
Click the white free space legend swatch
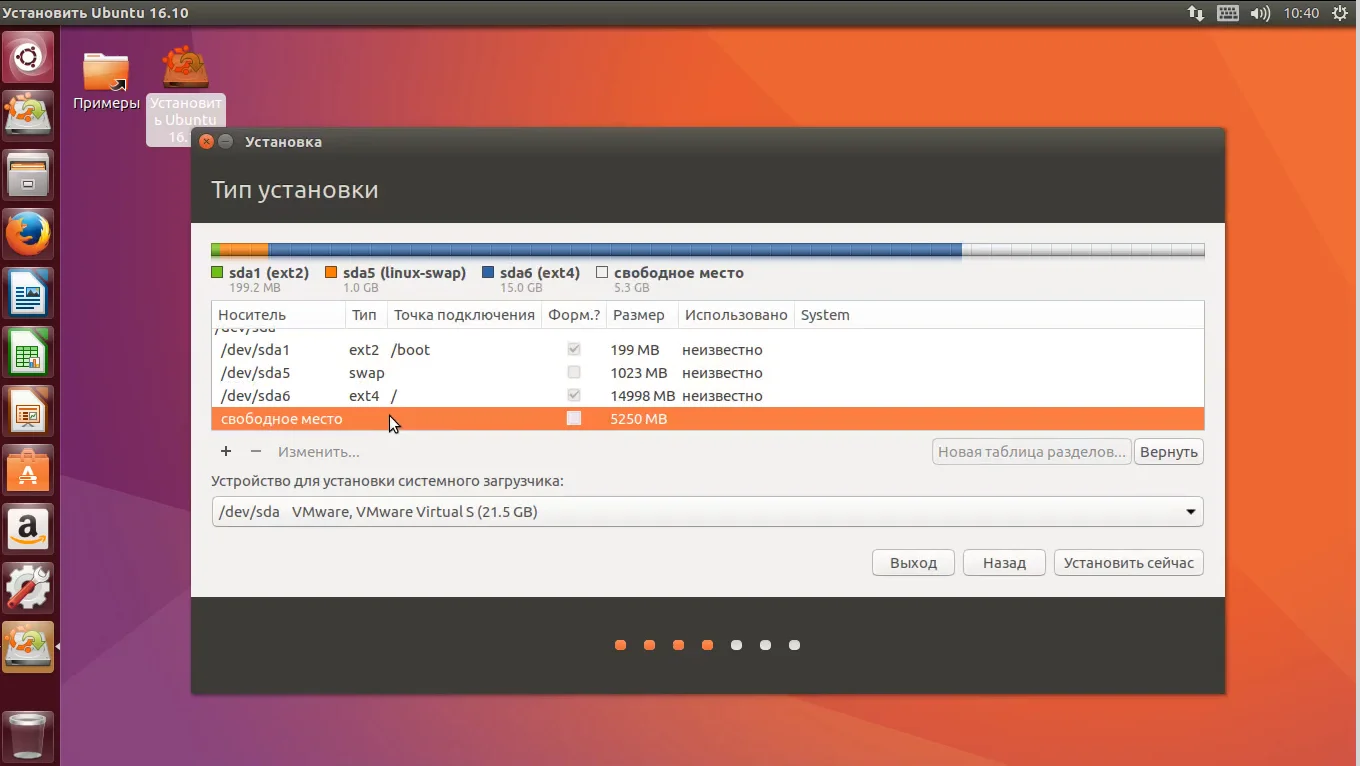(x=602, y=272)
